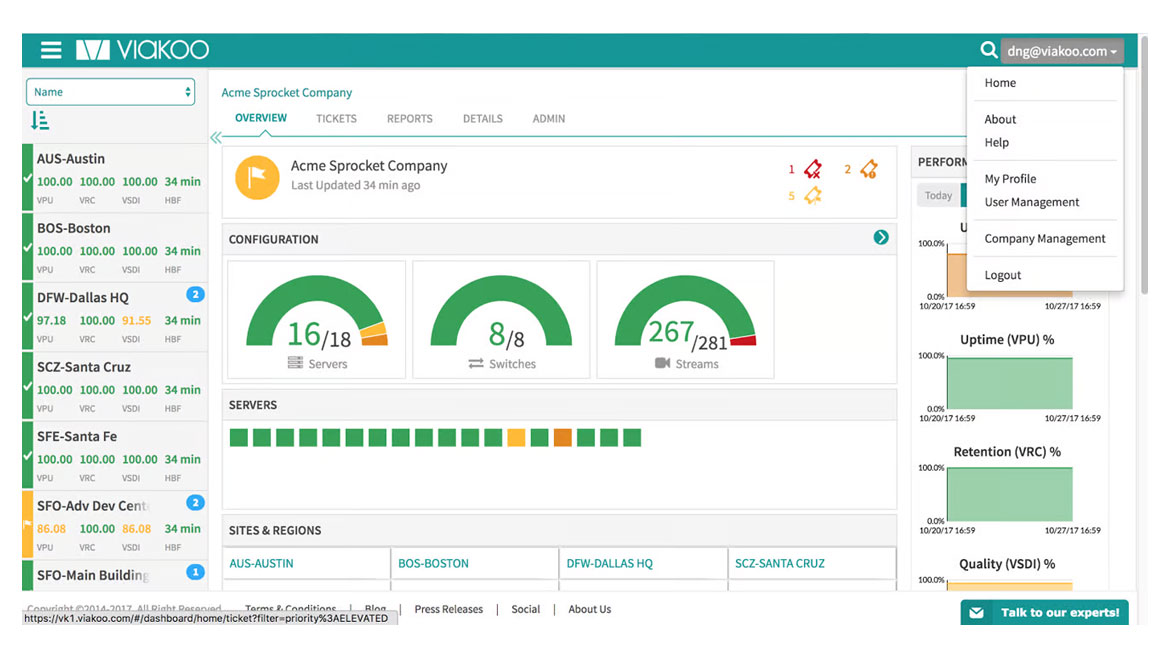Click the search magnifier icon
The height and width of the screenshot is (658, 1170).
(x=988, y=50)
